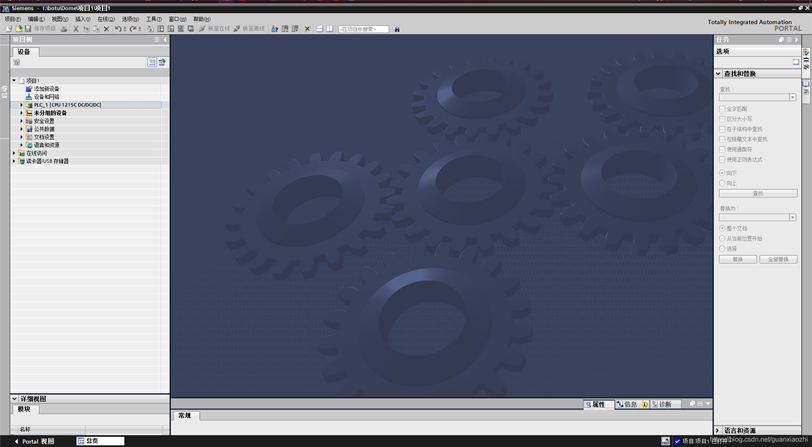The image size is (812, 447).
Task: Save the project using 保存项目
Action: 40,29
